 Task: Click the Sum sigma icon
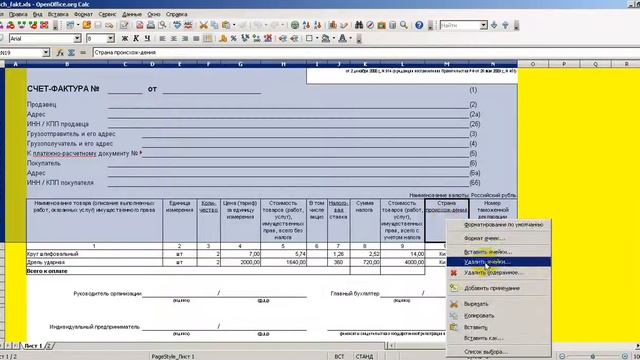click(x=71, y=53)
